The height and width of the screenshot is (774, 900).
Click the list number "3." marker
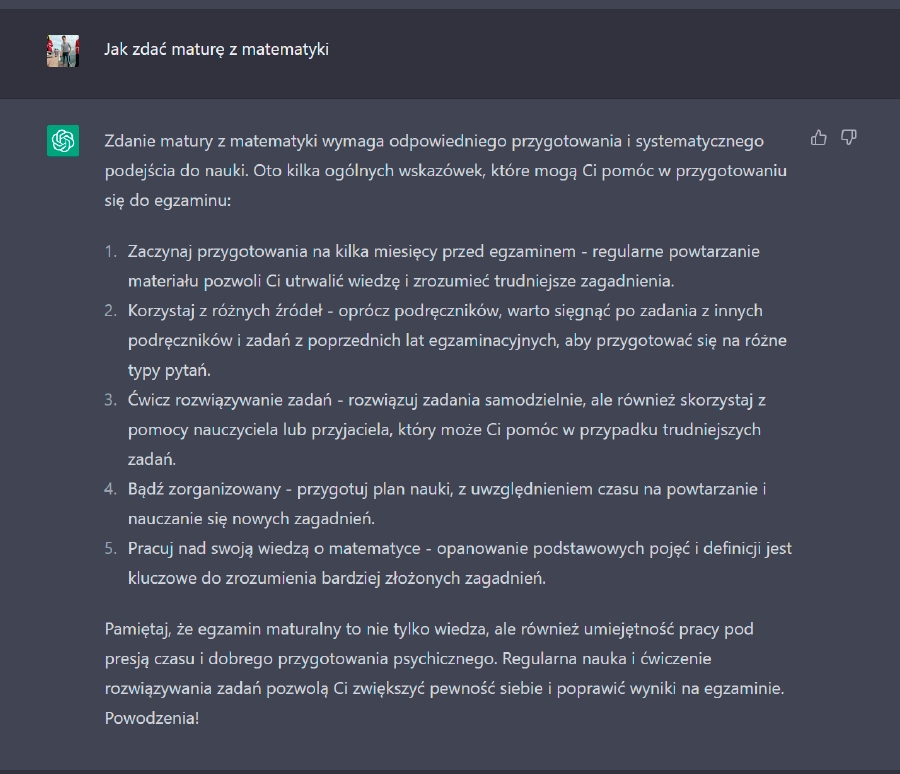(x=110, y=400)
